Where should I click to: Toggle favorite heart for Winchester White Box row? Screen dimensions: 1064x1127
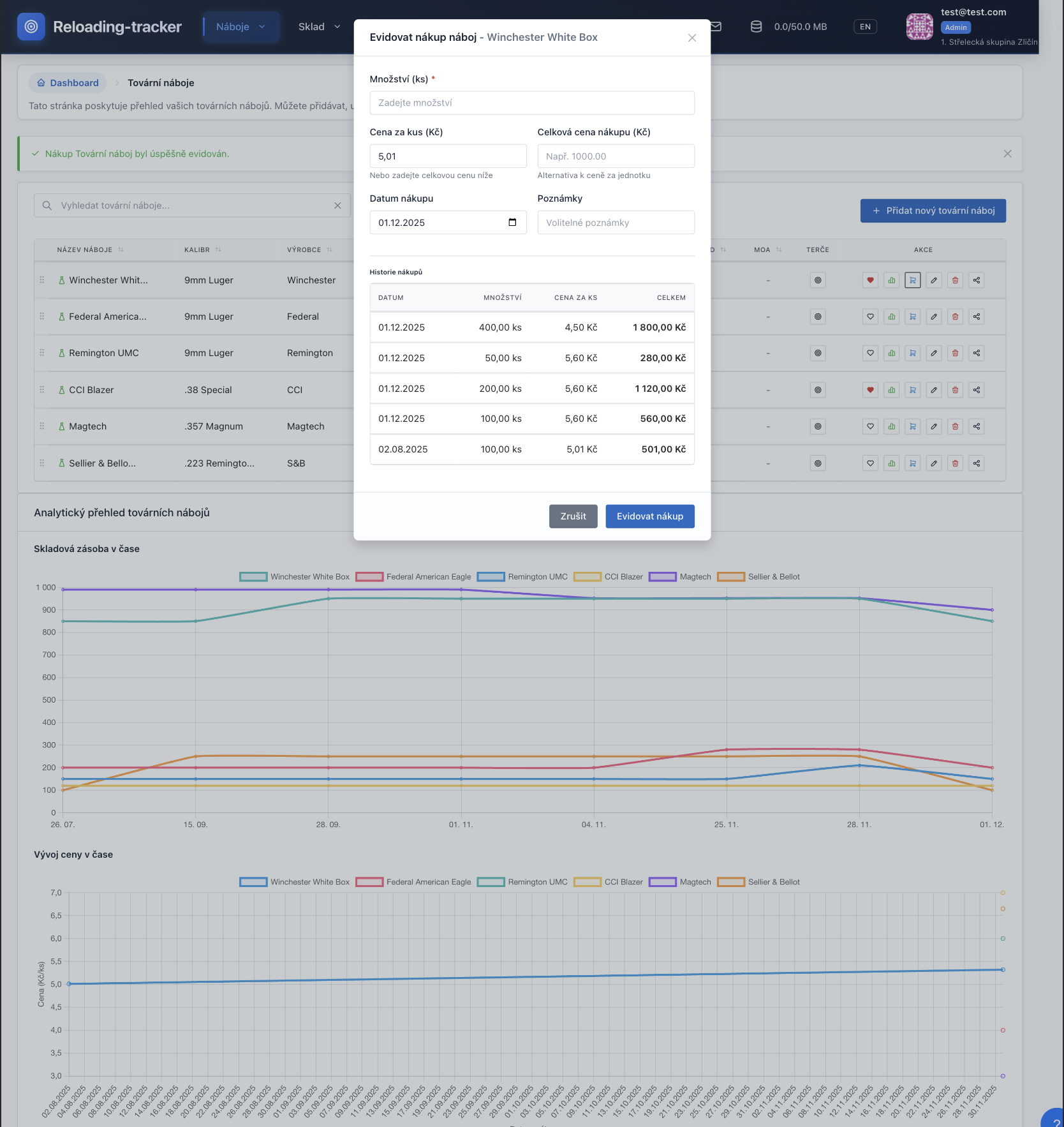[870, 280]
